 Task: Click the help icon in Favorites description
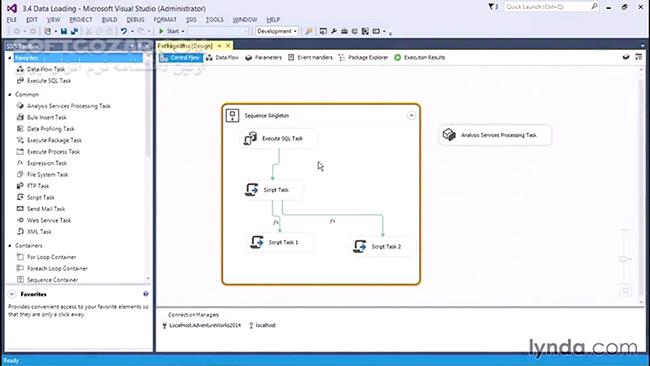146,294
